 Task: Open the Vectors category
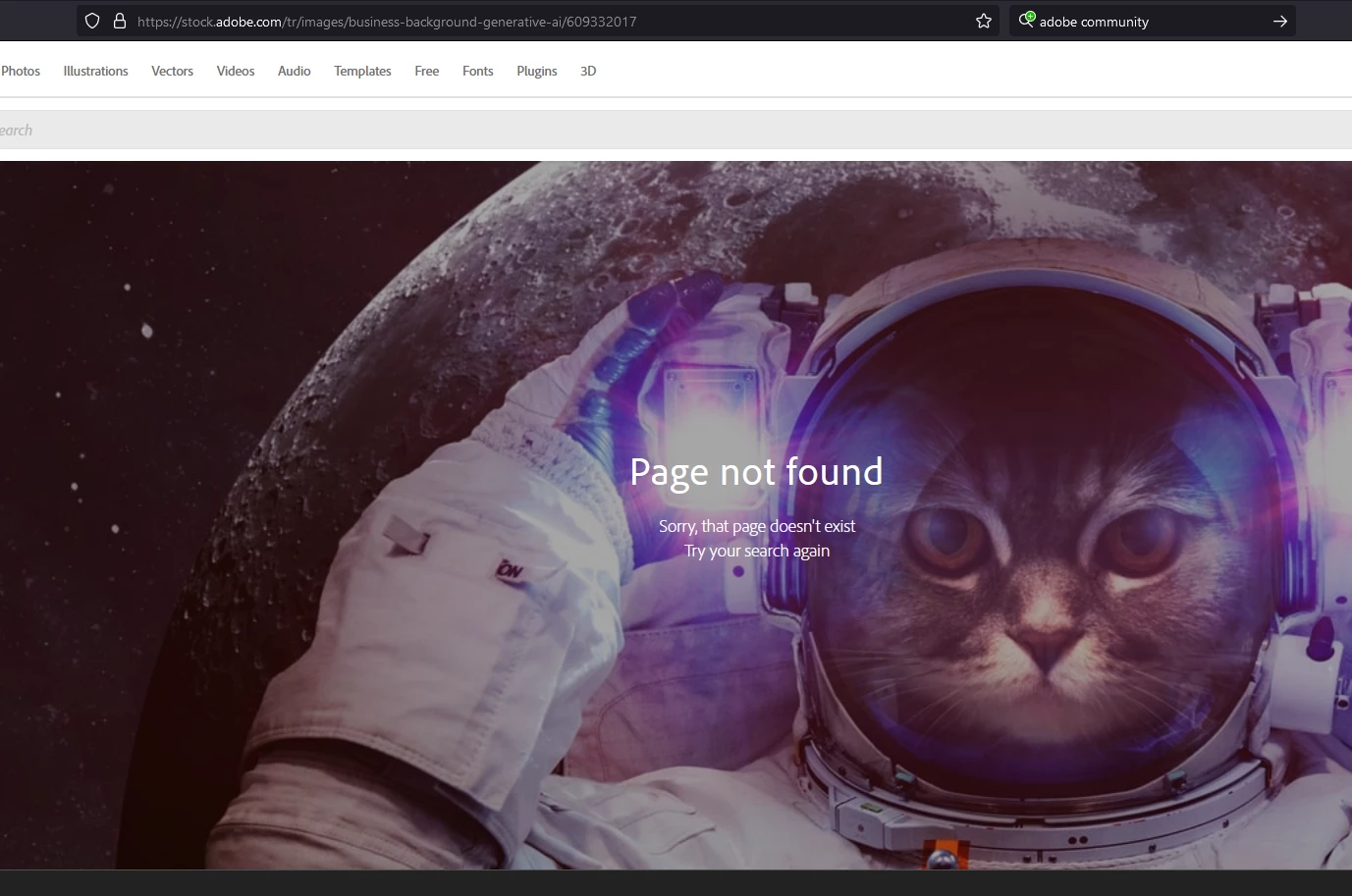coord(172,71)
